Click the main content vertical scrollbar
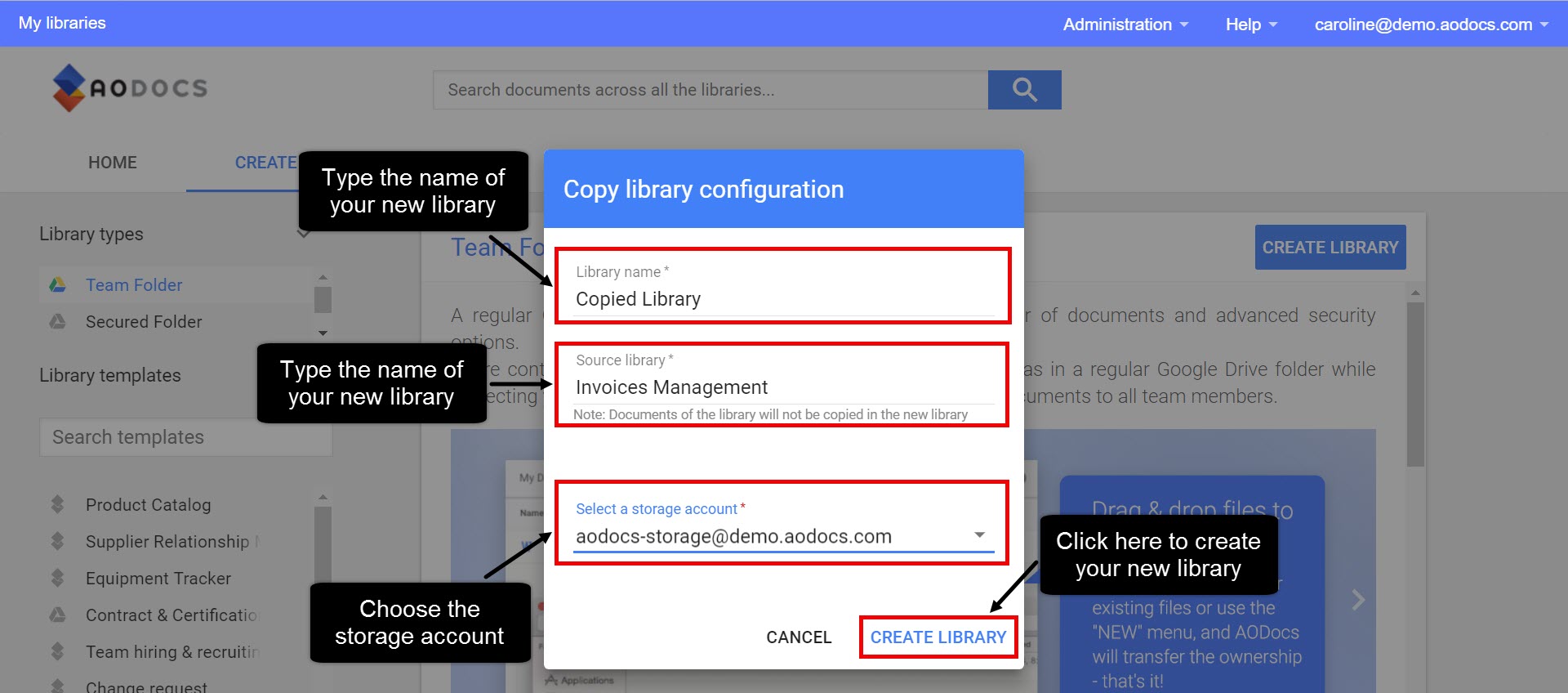The width and height of the screenshot is (1568, 693). [x=1415, y=384]
